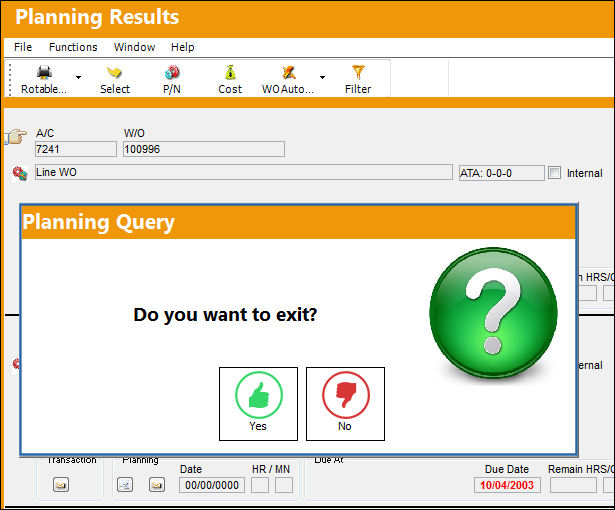Click the pointing hand icon beside A/C
Screen dimensions: 615x510
pyautogui.click(x=16, y=137)
